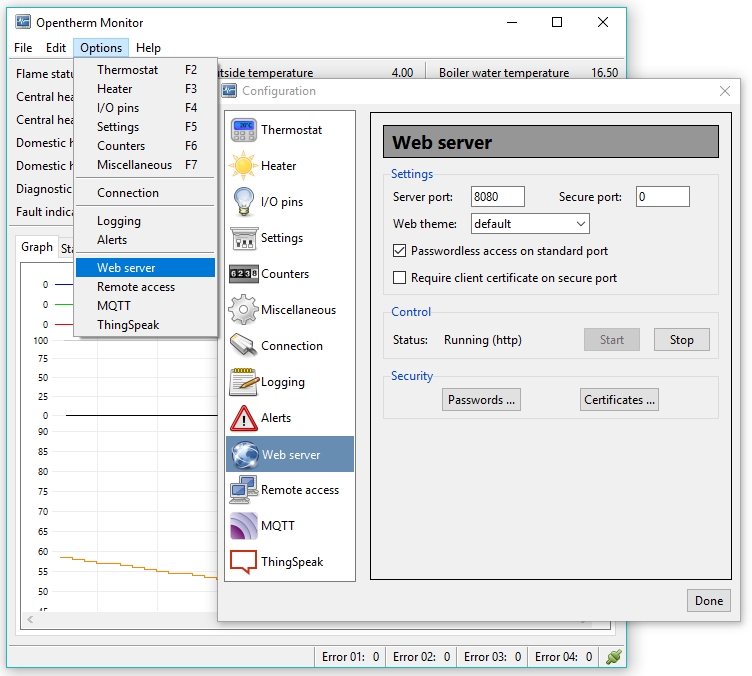Image resolution: width=752 pixels, height=676 pixels.
Task: Select the MQTT purple signal icon
Action: 244,526
